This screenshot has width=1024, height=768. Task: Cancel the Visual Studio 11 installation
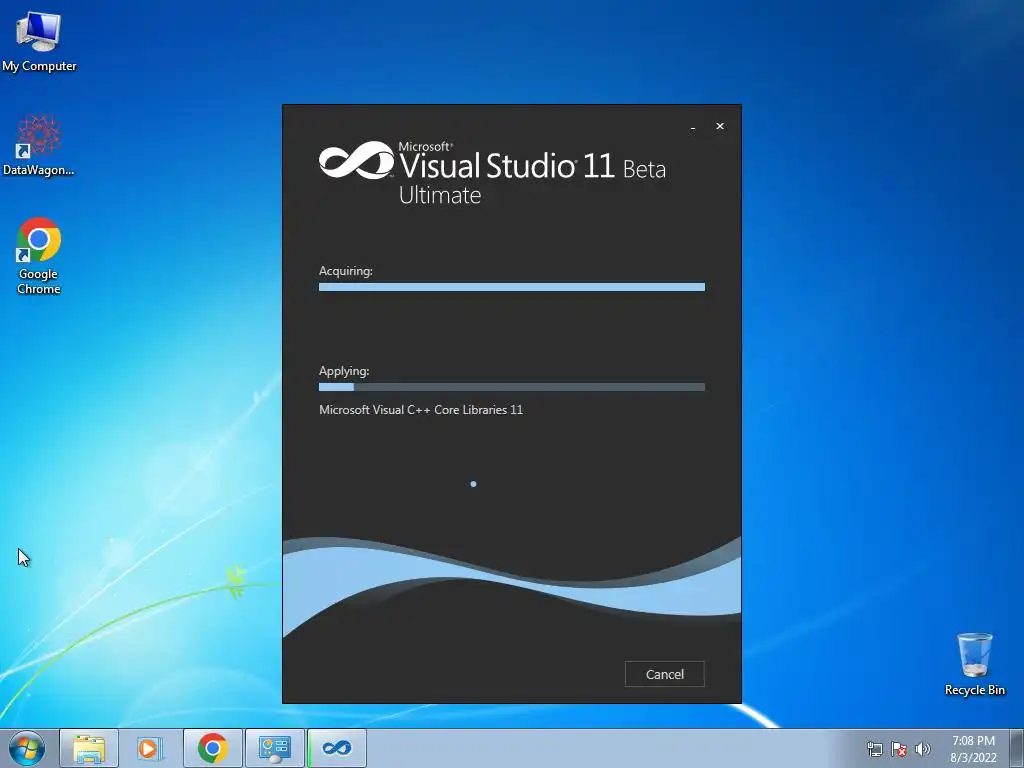664,674
